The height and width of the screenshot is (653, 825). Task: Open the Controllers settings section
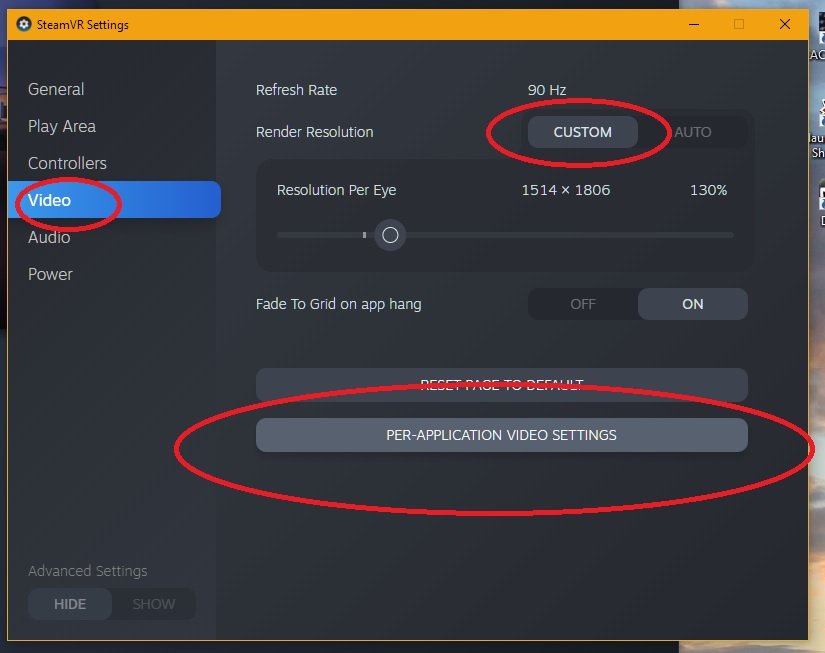(x=67, y=163)
